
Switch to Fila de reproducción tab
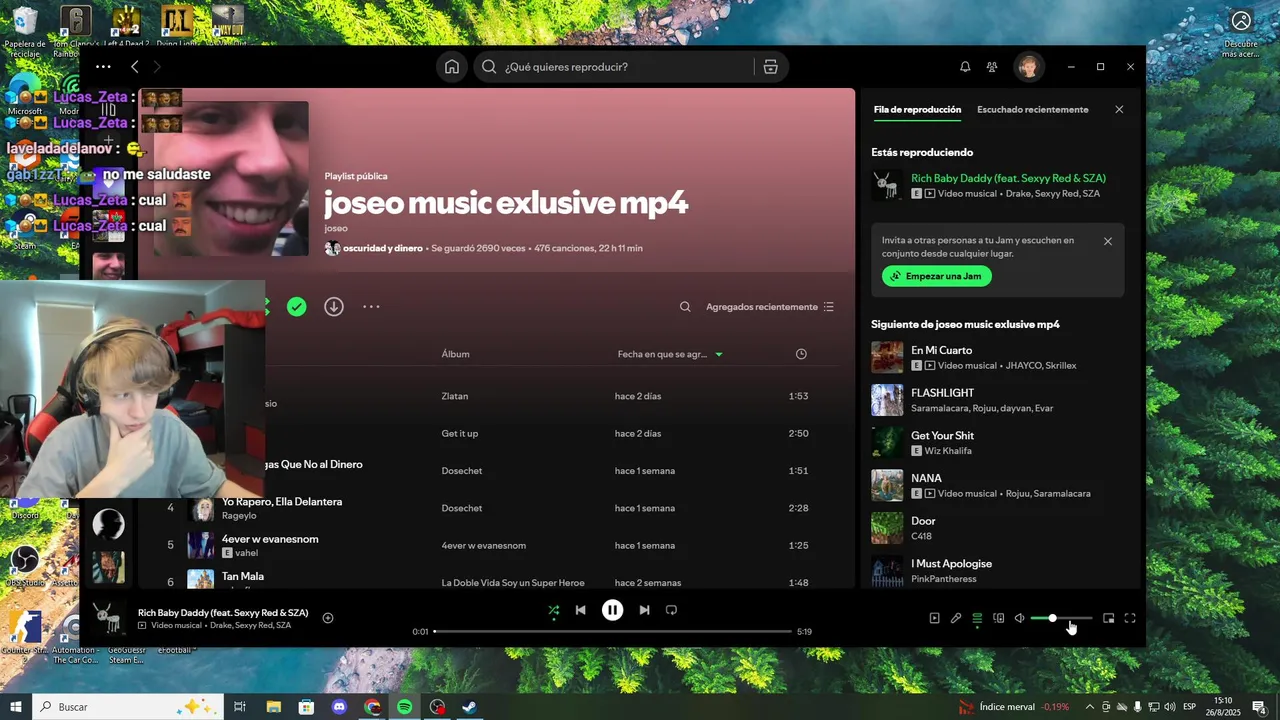(x=917, y=110)
